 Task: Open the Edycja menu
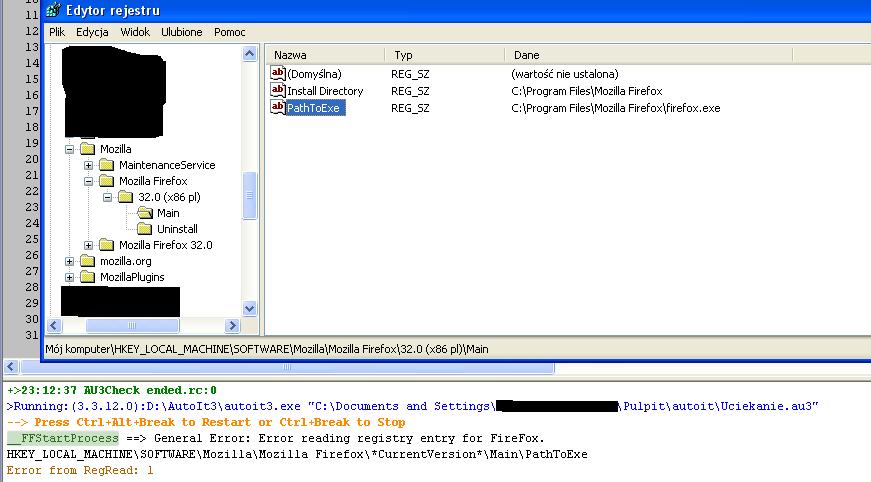point(92,32)
